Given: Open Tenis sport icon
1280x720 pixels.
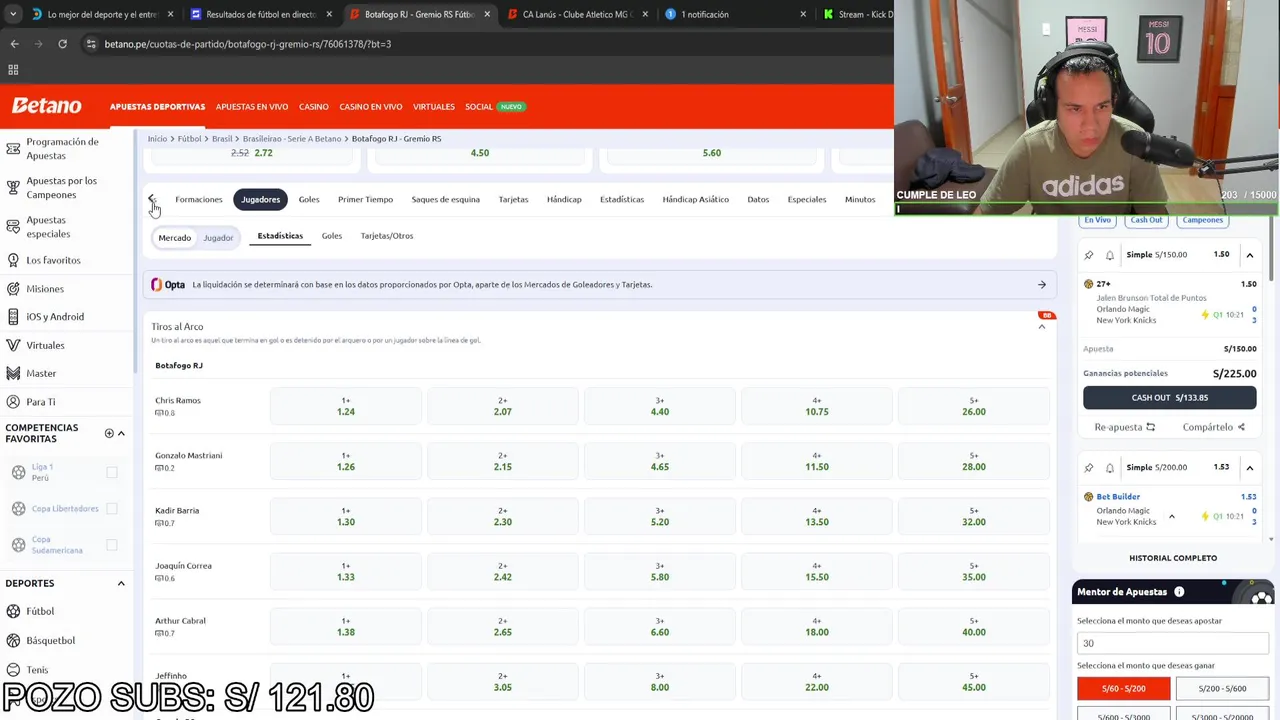Looking at the screenshot, I should tap(13, 669).
